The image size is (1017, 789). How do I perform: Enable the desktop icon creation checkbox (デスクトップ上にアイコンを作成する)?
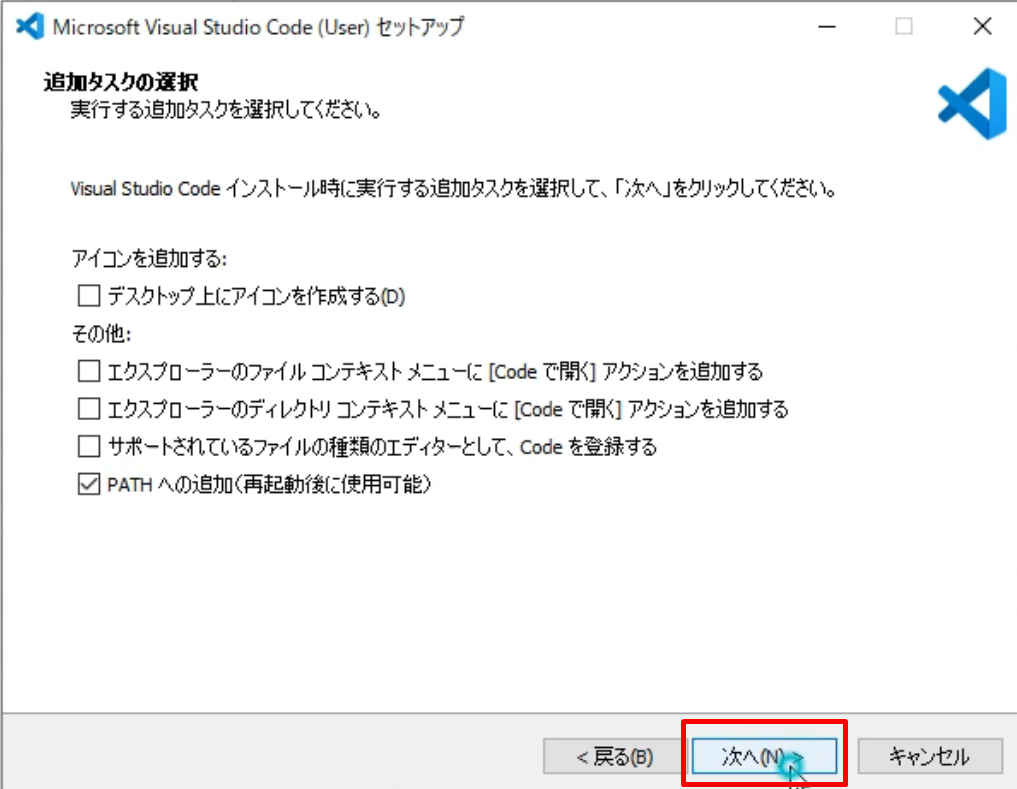tap(89, 296)
